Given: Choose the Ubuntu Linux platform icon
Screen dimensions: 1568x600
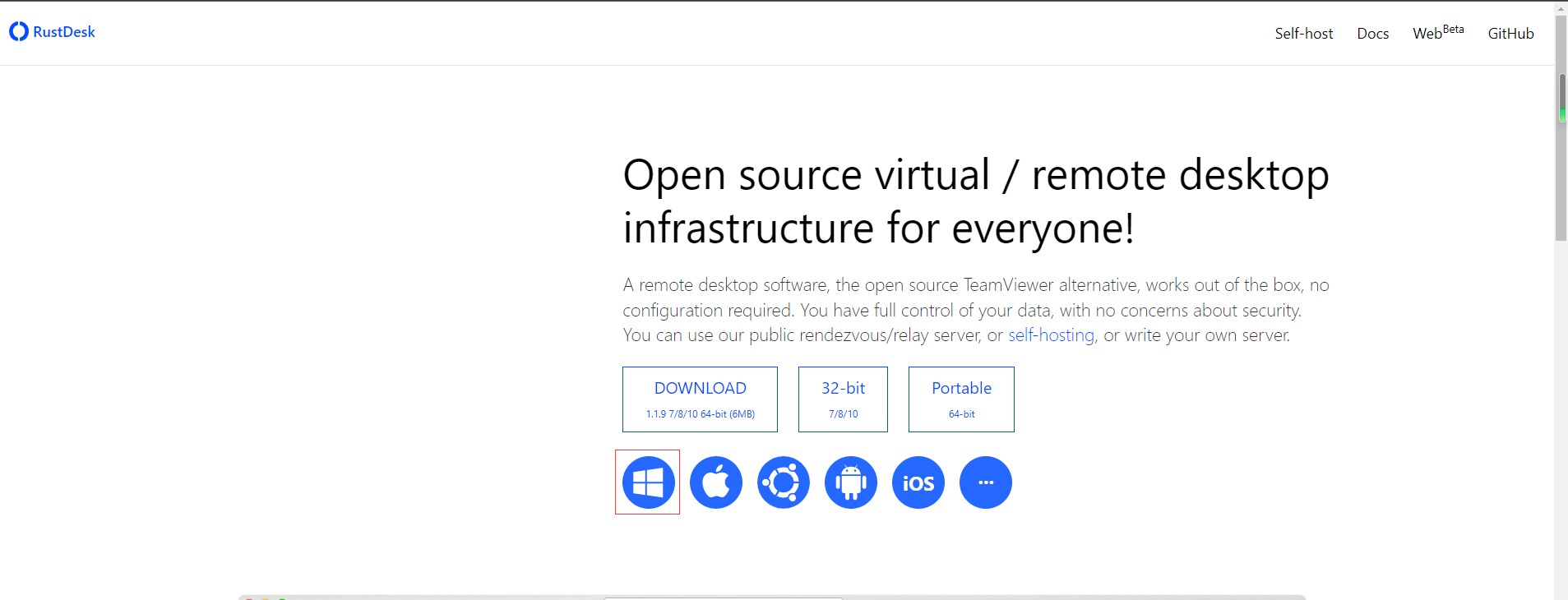Looking at the screenshot, I should (783, 482).
